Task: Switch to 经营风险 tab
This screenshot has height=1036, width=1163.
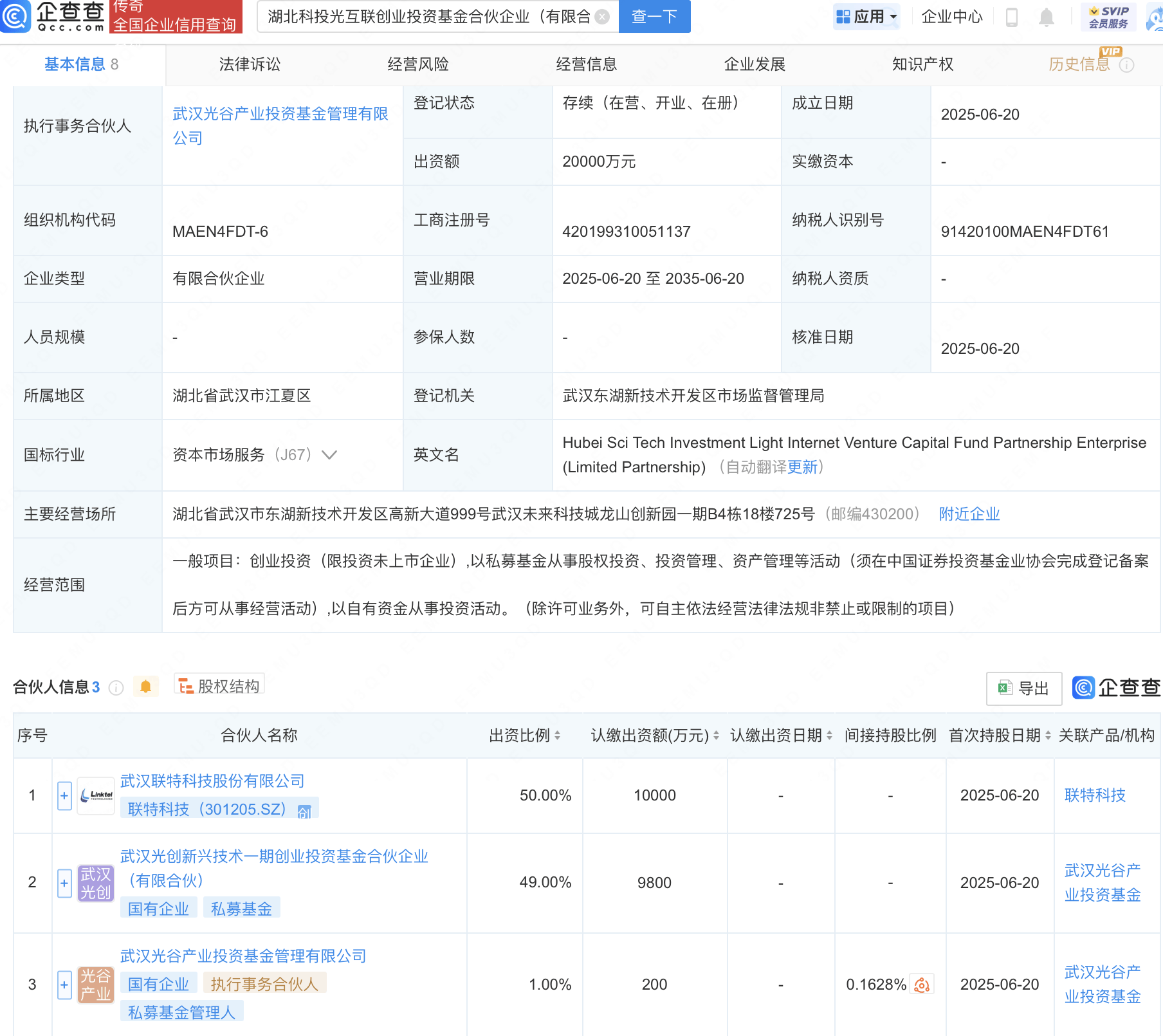Action: tap(418, 64)
